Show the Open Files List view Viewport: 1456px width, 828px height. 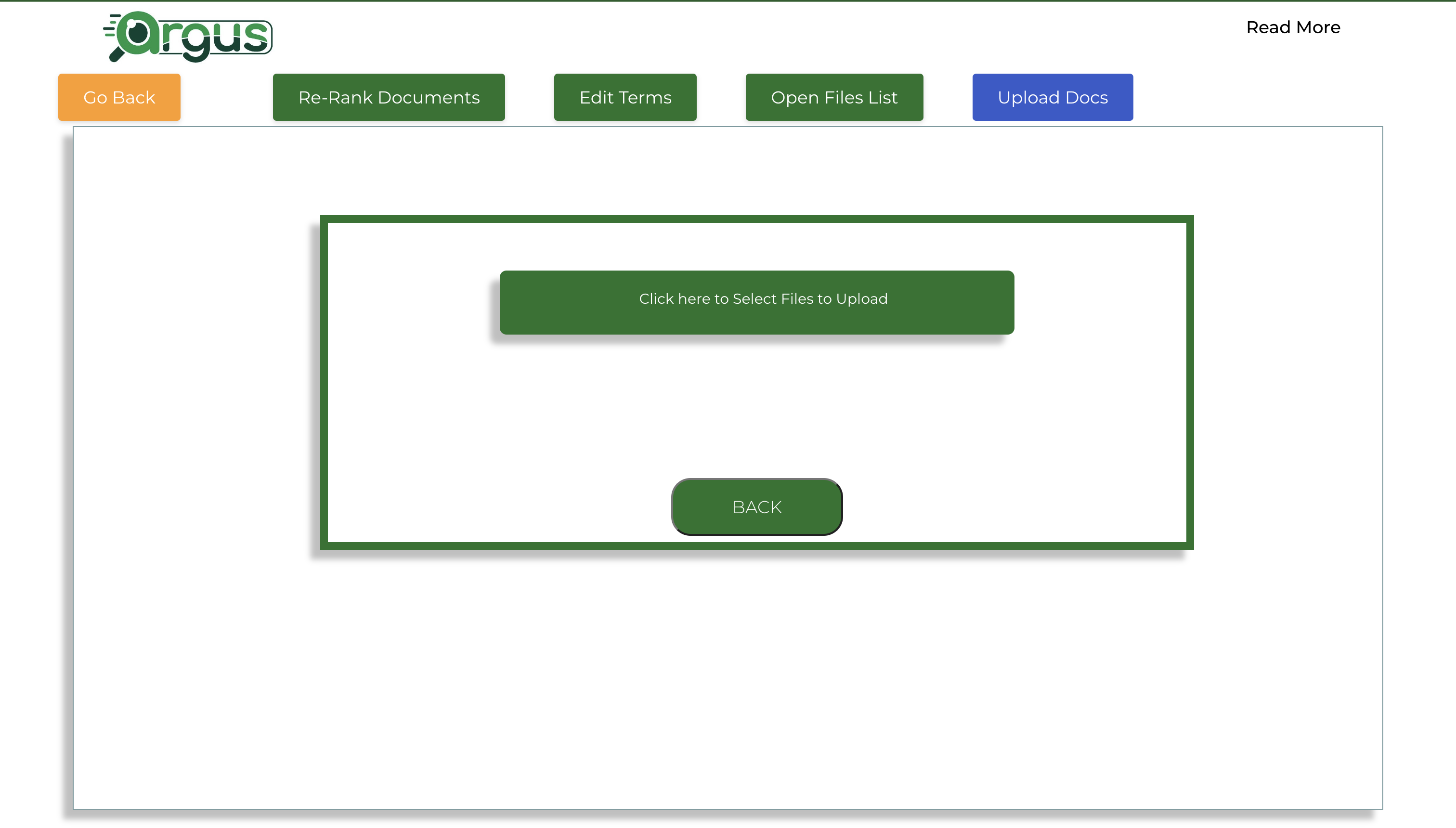pos(834,97)
